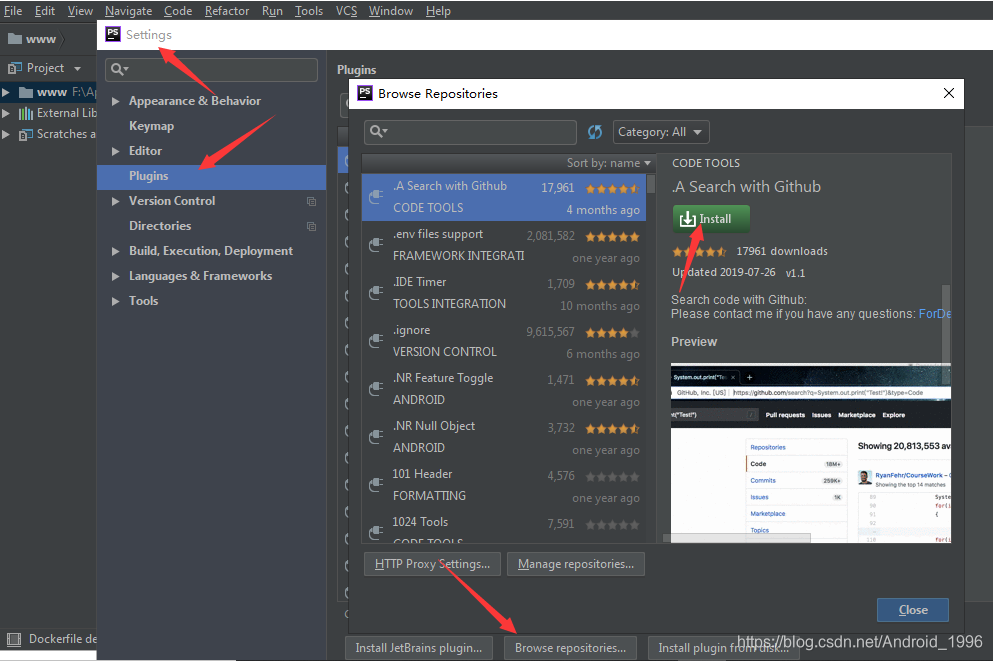
Task: Click the star rating in plugin details
Action: (x=699, y=251)
